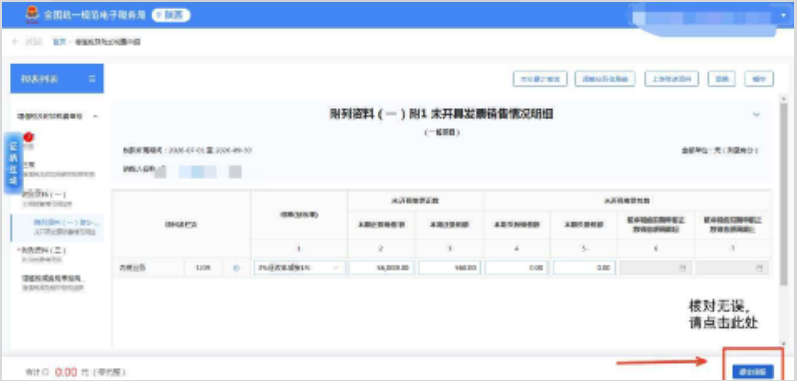Collapse the VAT declaration form group in sidebar
Viewport: 797px width, 381px height.
click(96, 116)
